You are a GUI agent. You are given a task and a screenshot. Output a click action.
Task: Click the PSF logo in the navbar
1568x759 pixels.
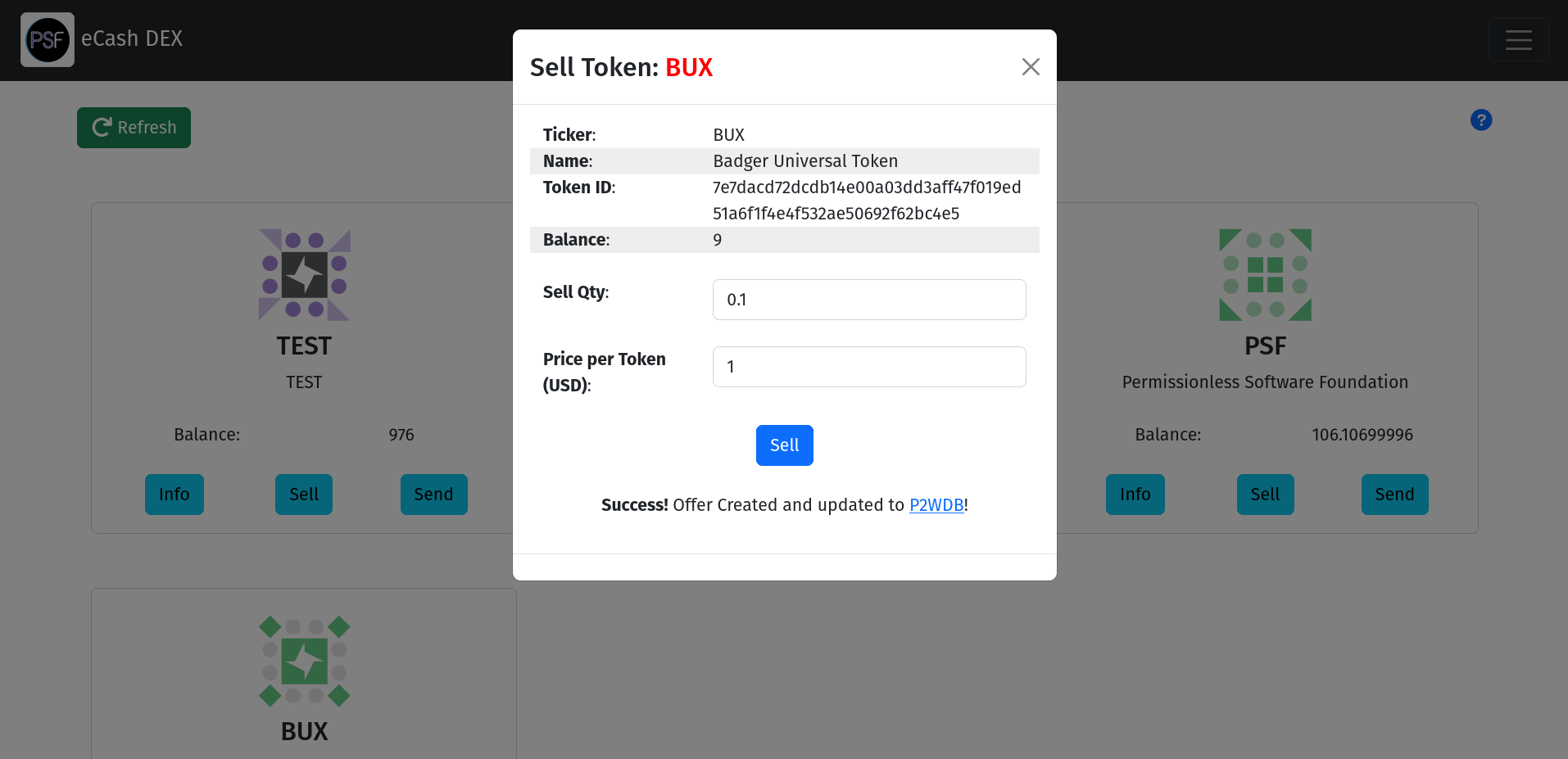[x=47, y=38]
